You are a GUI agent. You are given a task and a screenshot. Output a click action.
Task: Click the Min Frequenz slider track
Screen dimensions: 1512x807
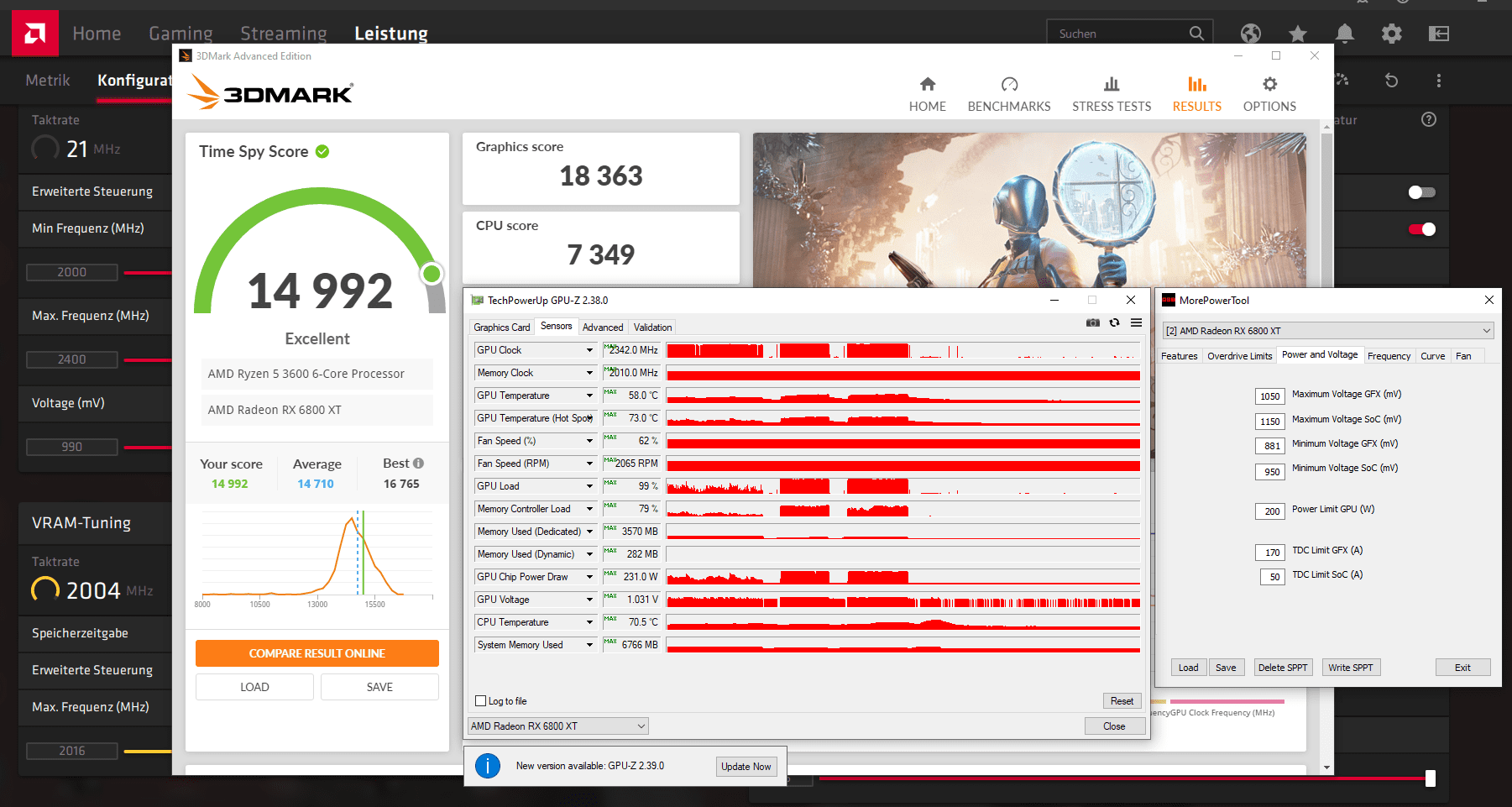click(x=148, y=272)
